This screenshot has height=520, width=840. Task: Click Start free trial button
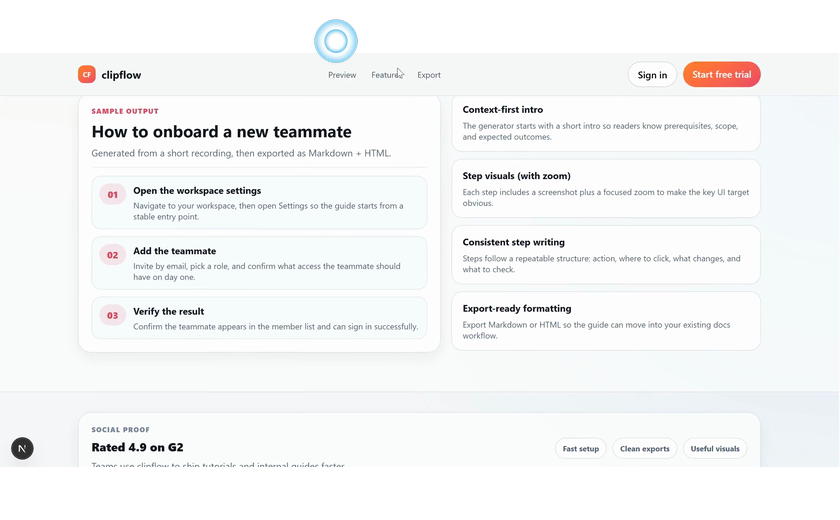click(x=722, y=74)
